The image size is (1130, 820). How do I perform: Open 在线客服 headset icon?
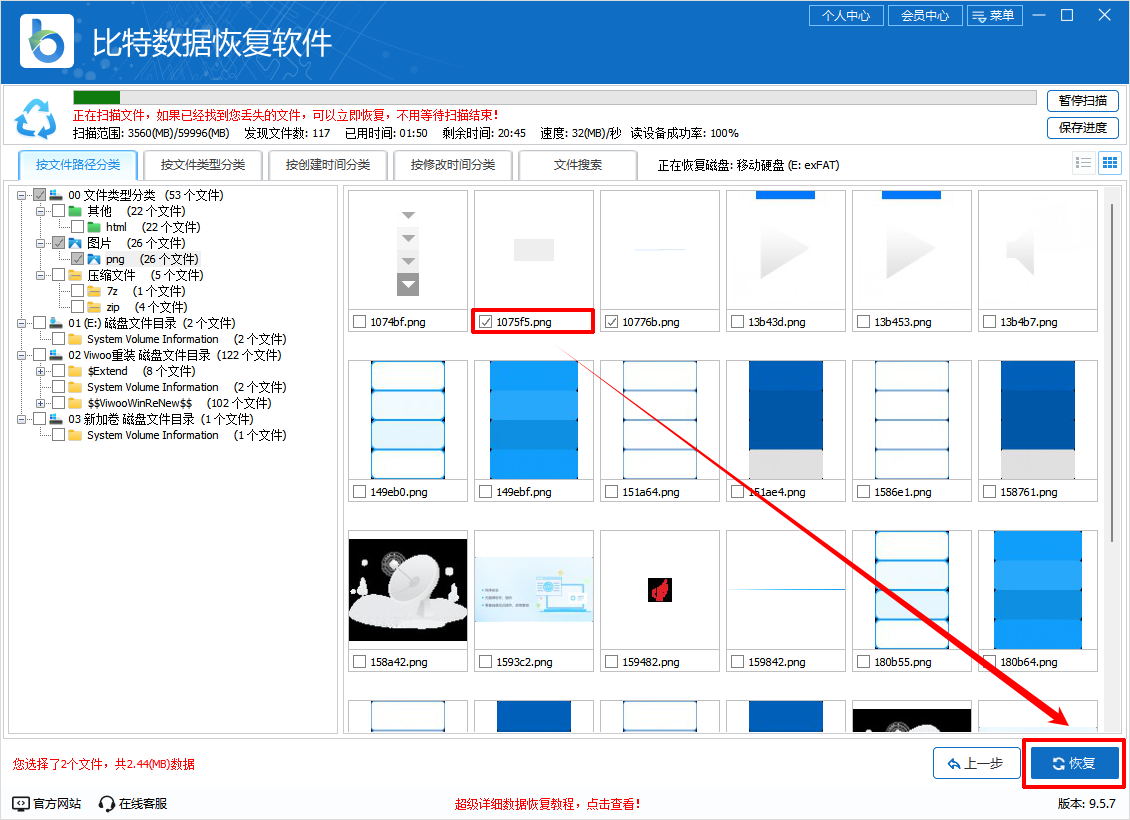(x=107, y=803)
